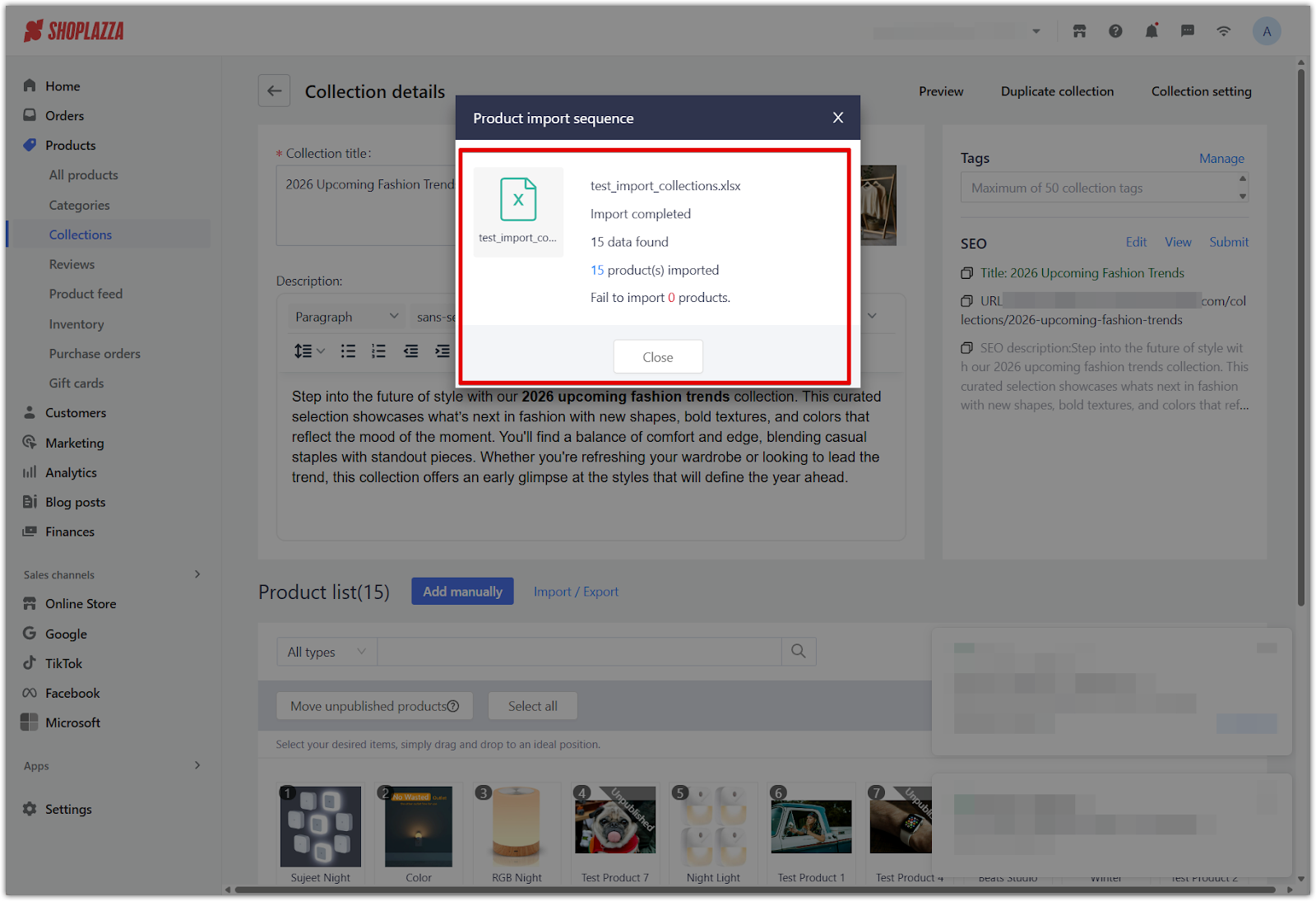Go to Analytics in the sidebar
This screenshot has width=1316, height=901.
point(71,472)
